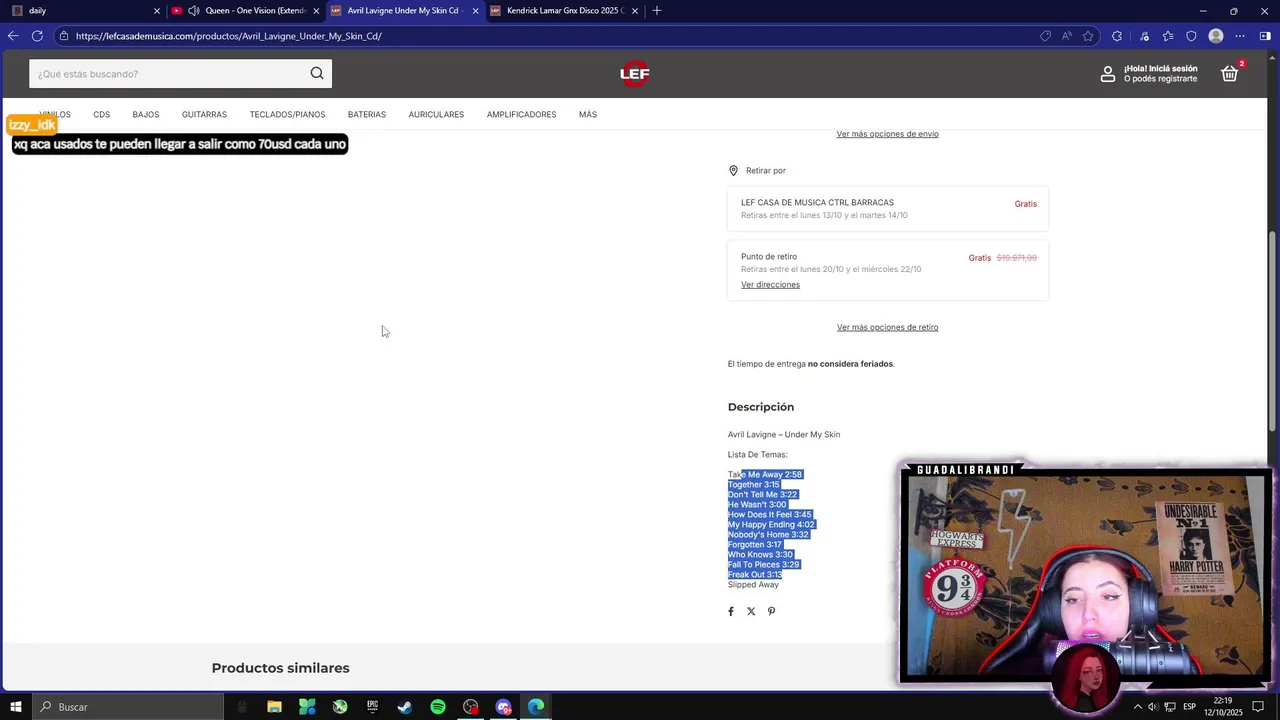Go to home via LEF logo
This screenshot has width=1280, height=720.
634,73
